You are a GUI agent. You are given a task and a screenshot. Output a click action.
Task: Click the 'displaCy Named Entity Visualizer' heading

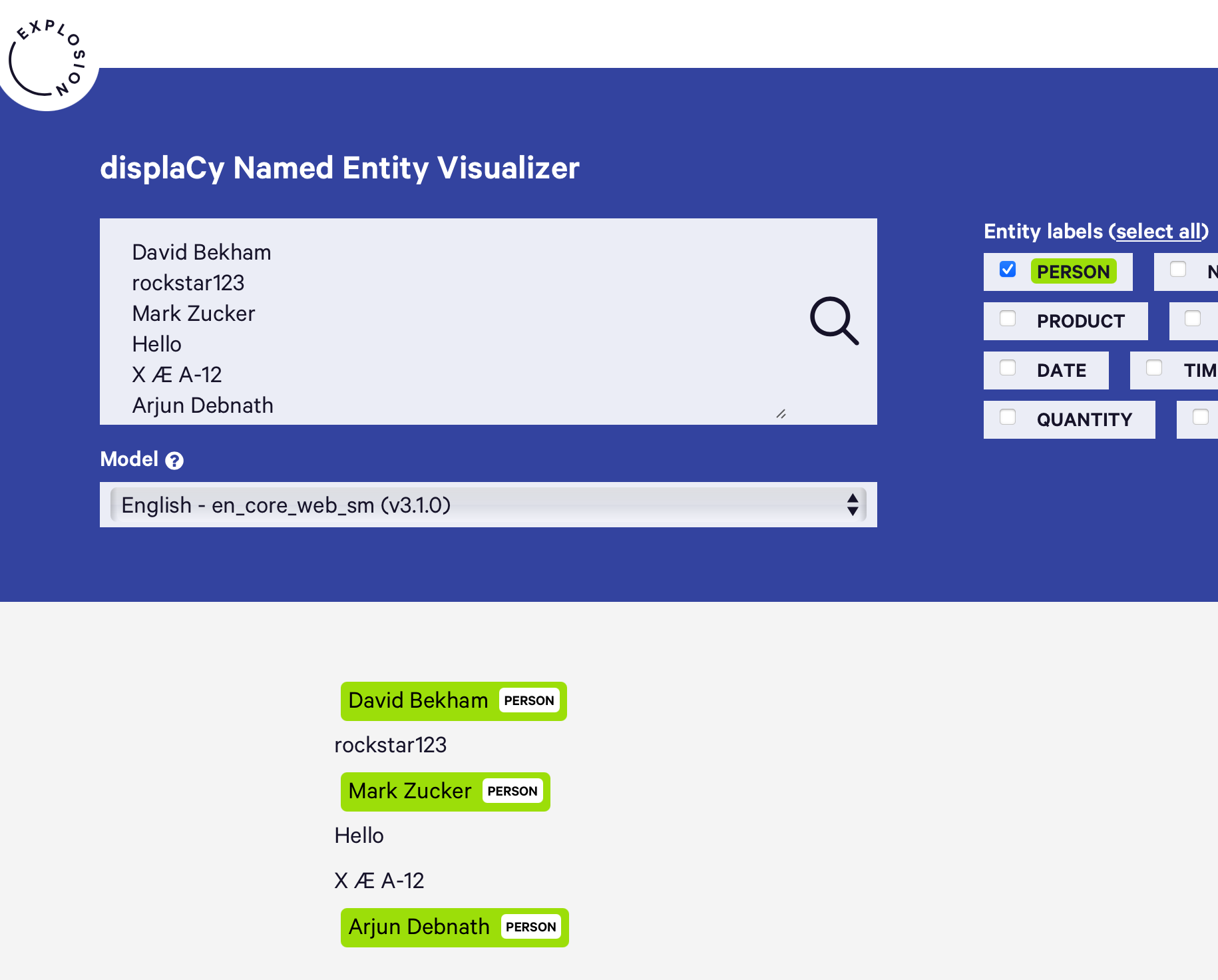pyautogui.click(x=339, y=168)
